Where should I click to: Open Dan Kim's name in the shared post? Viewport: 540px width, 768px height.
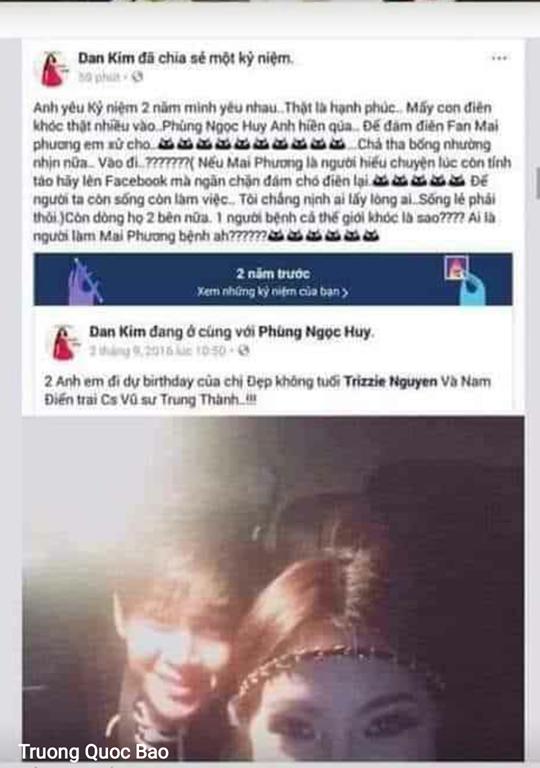coord(110,332)
